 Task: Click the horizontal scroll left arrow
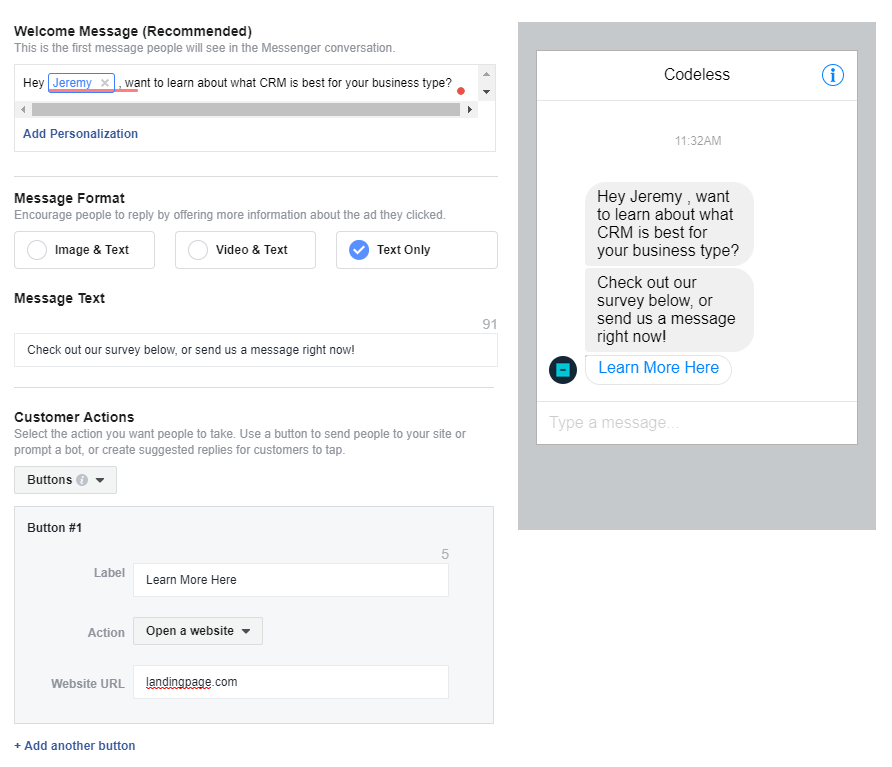coord(23,109)
